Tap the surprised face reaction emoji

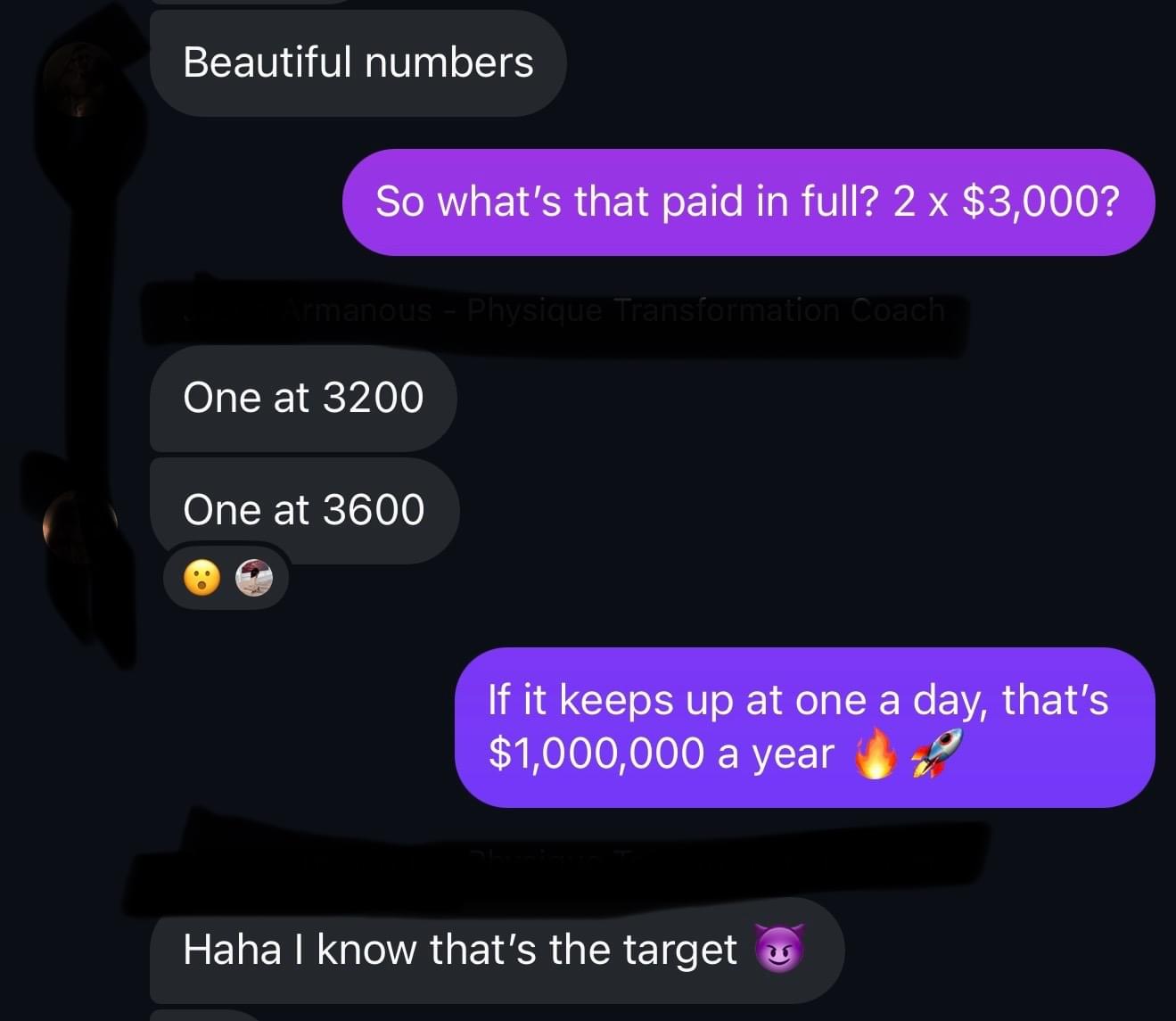201,579
